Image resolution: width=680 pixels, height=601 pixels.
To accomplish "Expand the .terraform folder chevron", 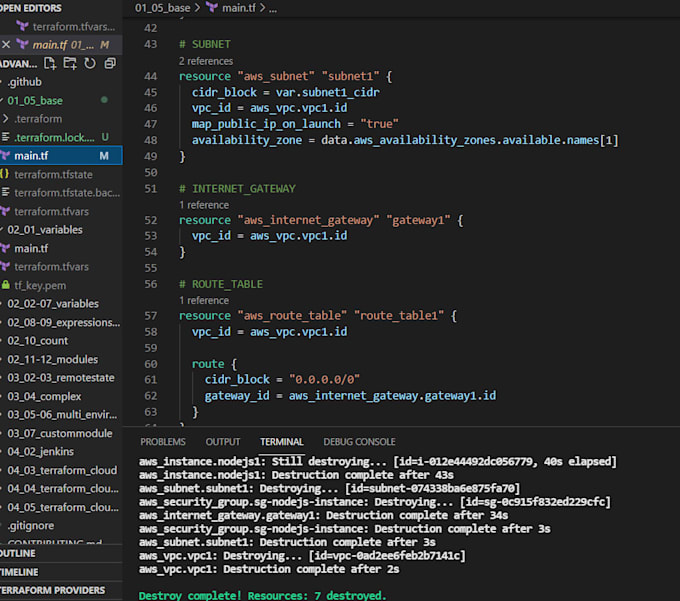I will [x=6, y=119].
